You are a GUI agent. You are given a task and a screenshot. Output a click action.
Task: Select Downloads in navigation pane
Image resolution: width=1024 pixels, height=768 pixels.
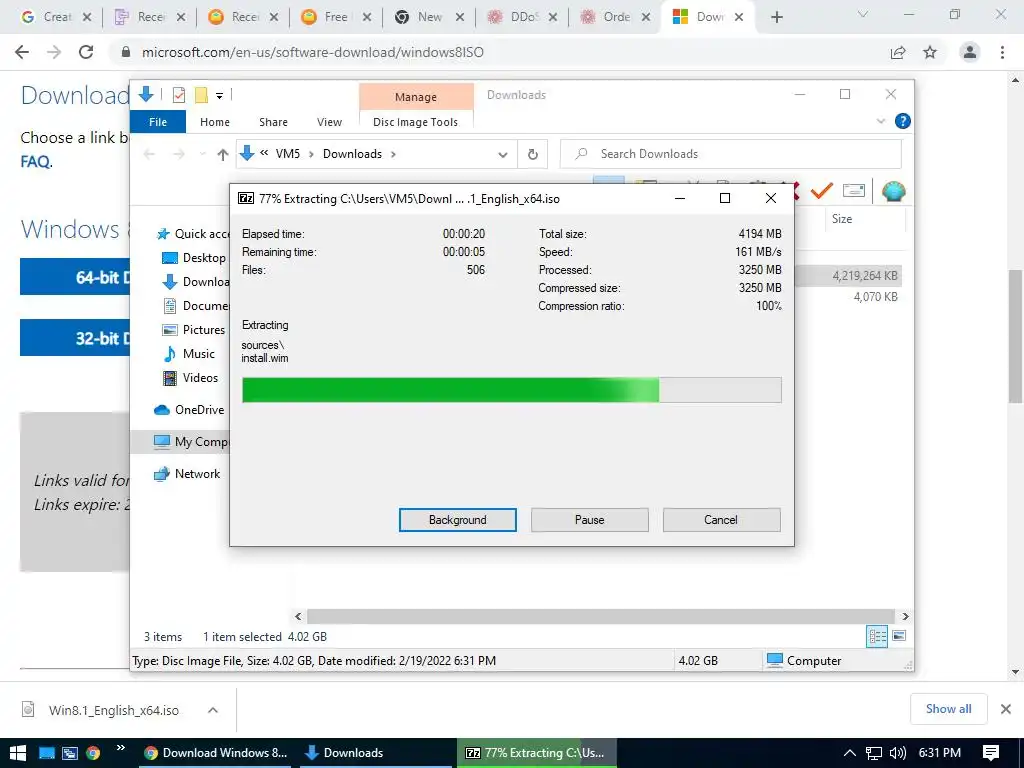(195, 282)
